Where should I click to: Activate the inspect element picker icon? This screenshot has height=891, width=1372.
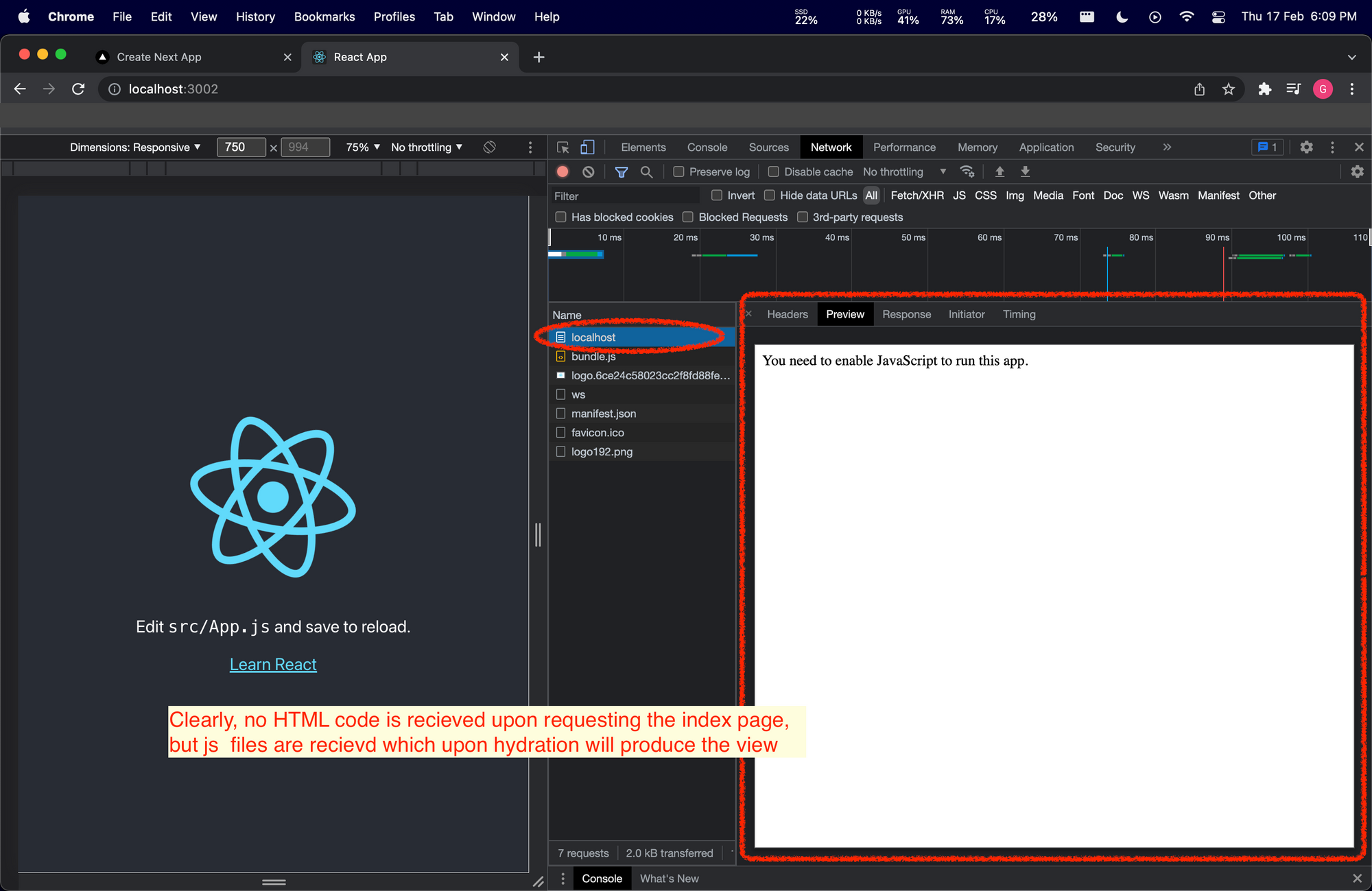[x=563, y=147]
